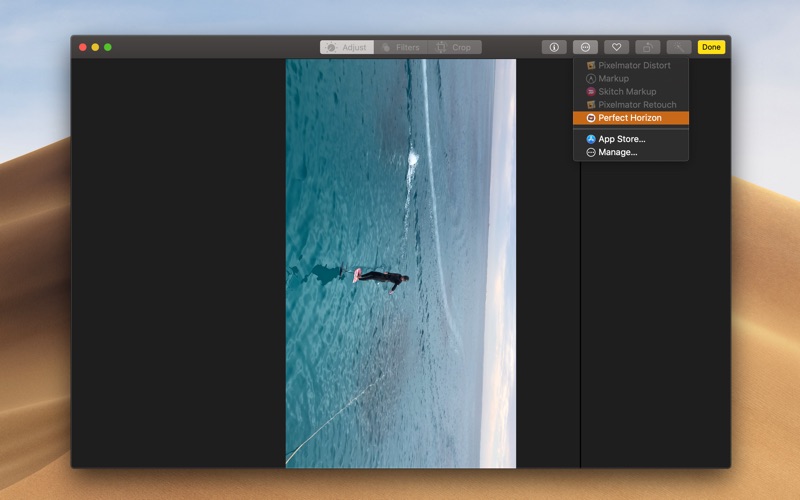
Task: Rotate the photo using rotate icon
Action: pyautogui.click(x=647, y=47)
